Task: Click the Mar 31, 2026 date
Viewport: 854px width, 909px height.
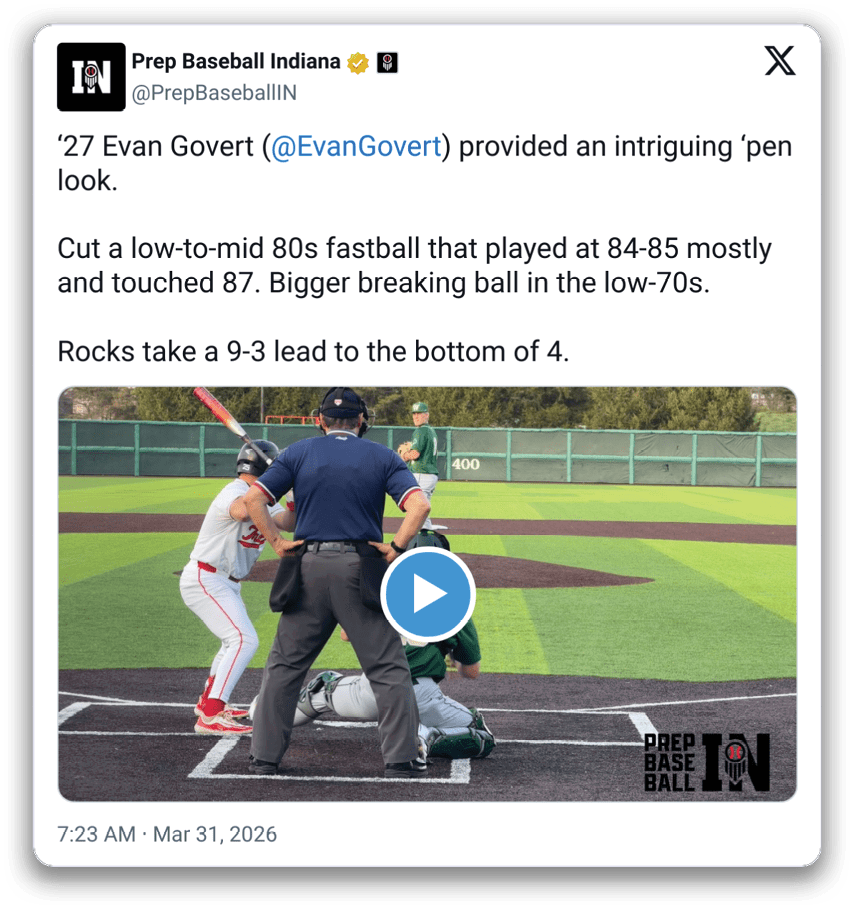Action: point(215,834)
